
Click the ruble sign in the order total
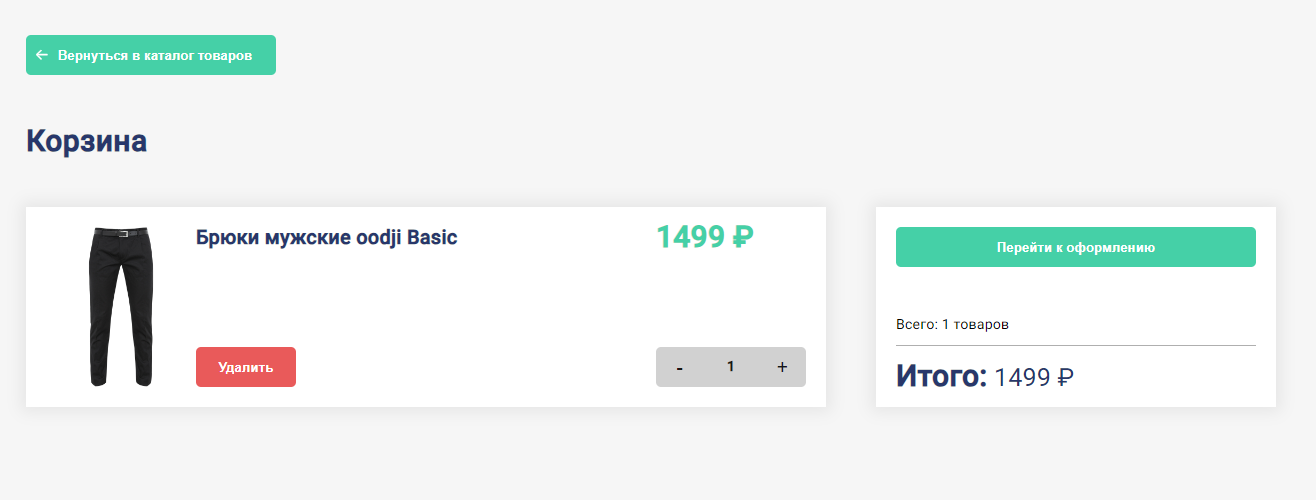[x=1065, y=377]
